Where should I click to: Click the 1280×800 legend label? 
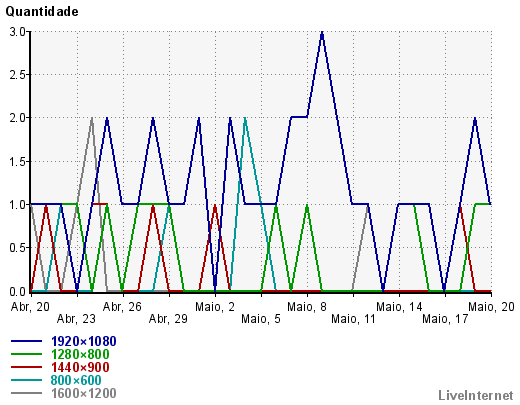[x=80, y=354]
